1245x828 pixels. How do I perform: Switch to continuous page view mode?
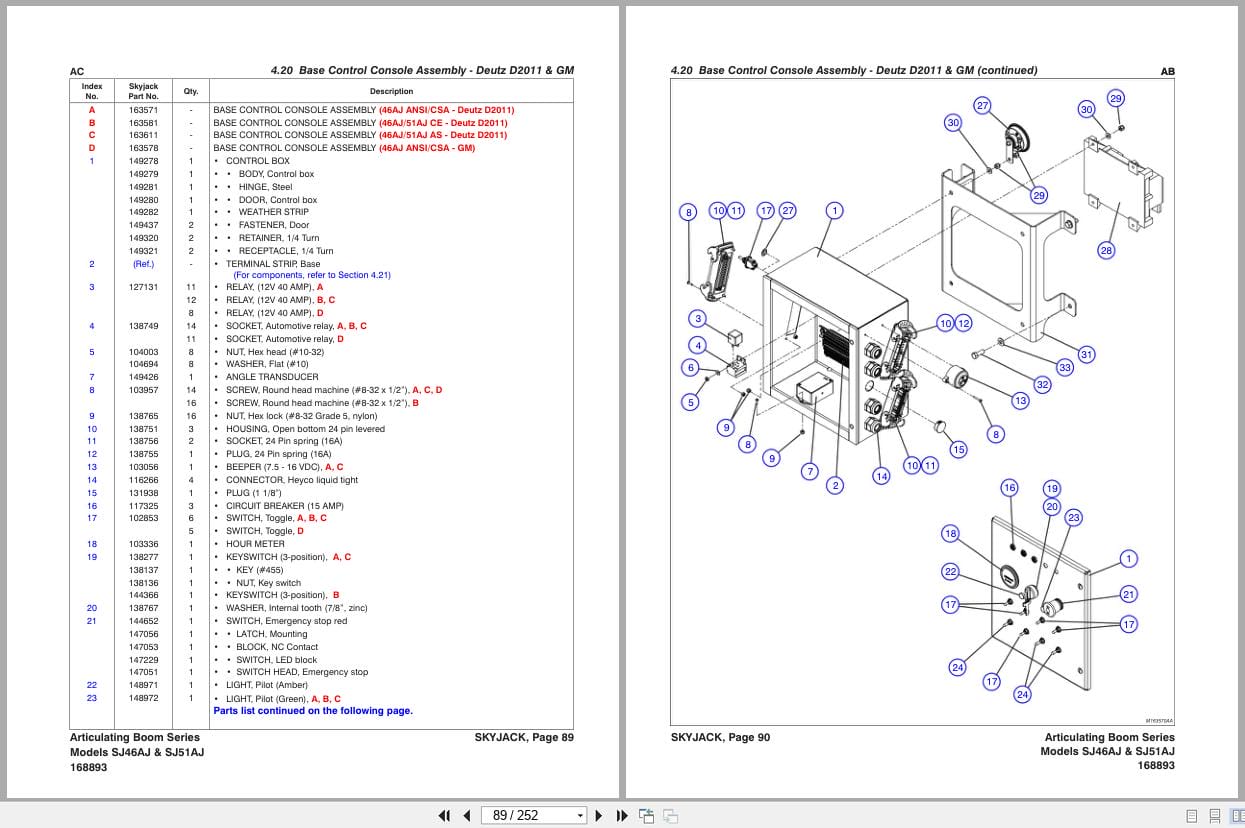(1214, 815)
